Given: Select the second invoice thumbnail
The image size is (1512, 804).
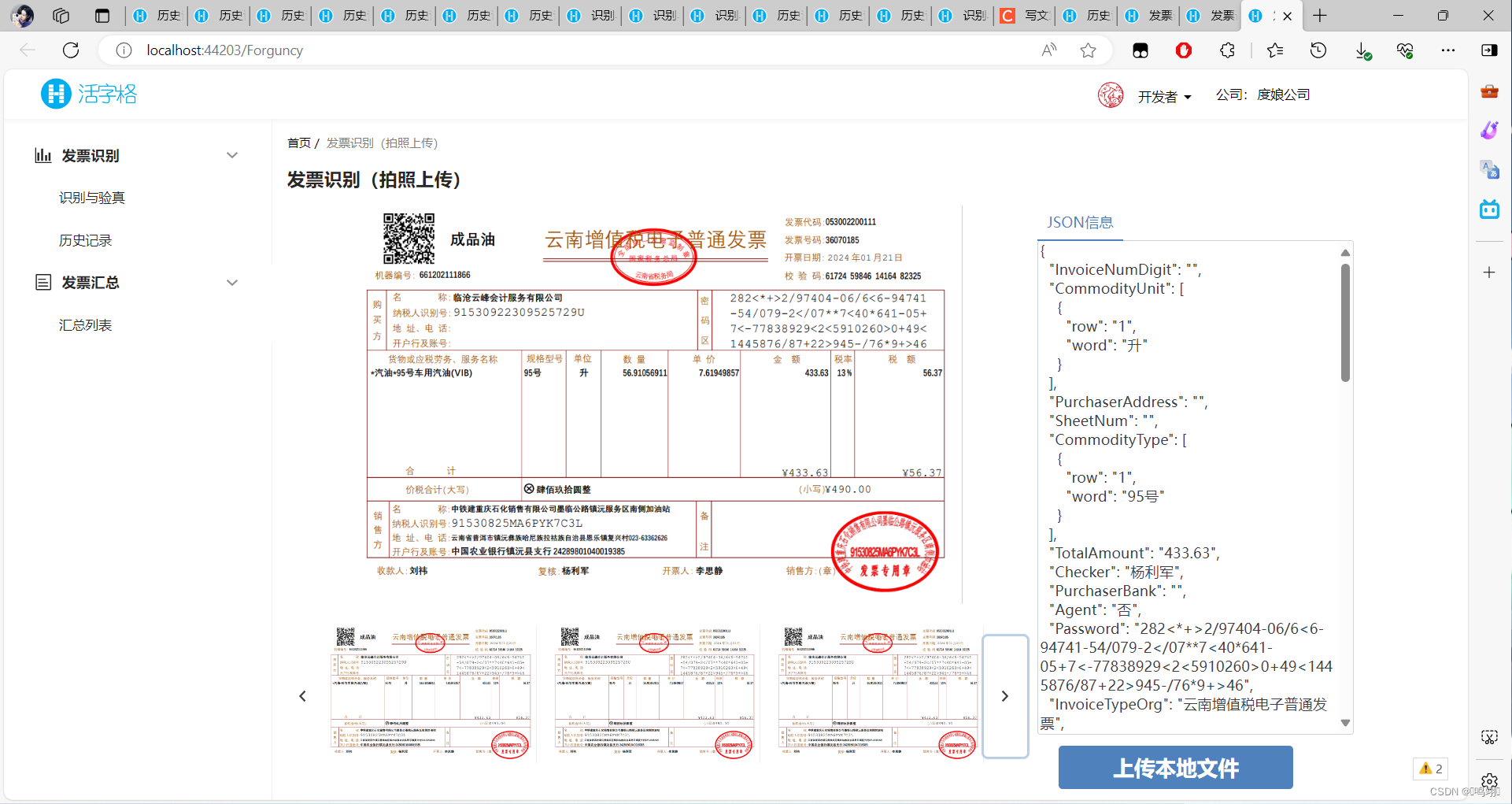Looking at the screenshot, I should click(655, 694).
